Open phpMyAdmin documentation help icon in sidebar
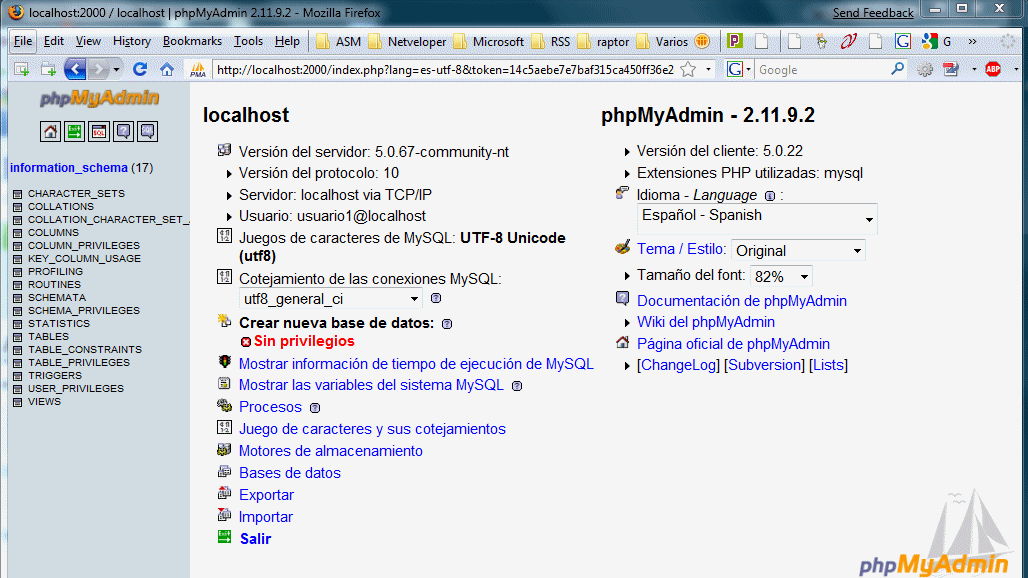Viewport: 1028px width, 578px height. 123,132
